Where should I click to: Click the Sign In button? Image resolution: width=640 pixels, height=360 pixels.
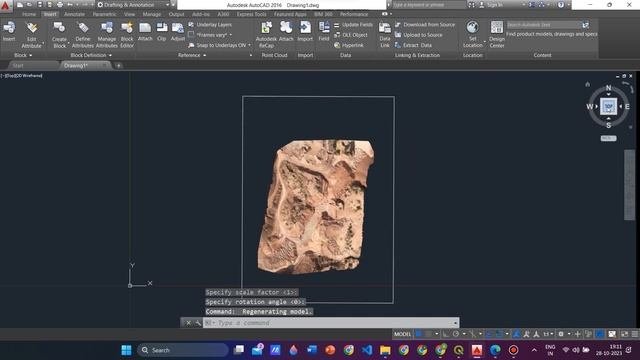click(491, 5)
